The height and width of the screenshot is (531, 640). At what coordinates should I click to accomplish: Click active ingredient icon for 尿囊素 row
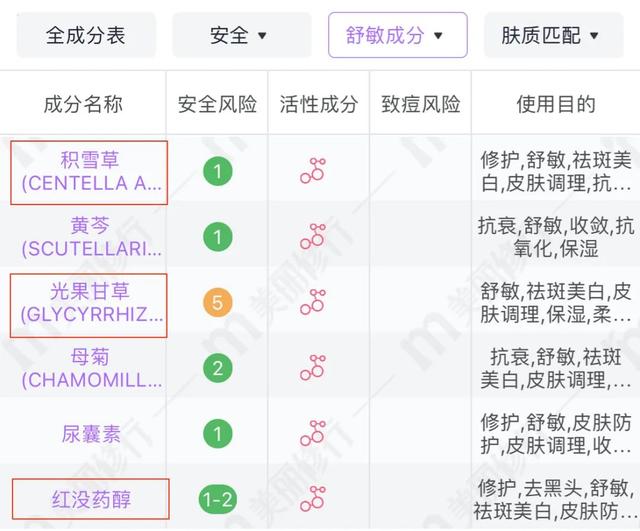(x=314, y=433)
